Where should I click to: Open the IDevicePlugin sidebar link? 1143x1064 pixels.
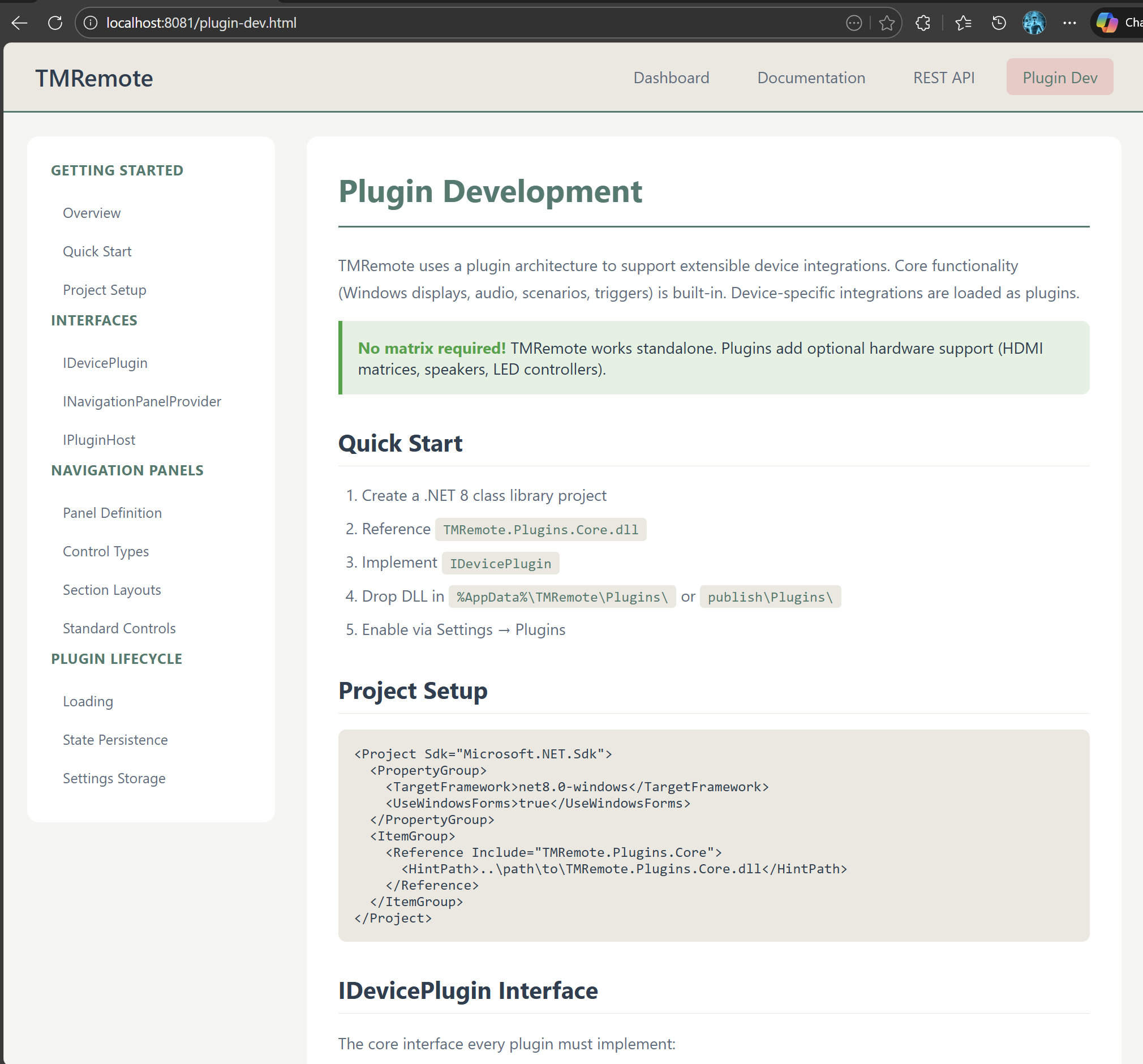pyautogui.click(x=105, y=362)
